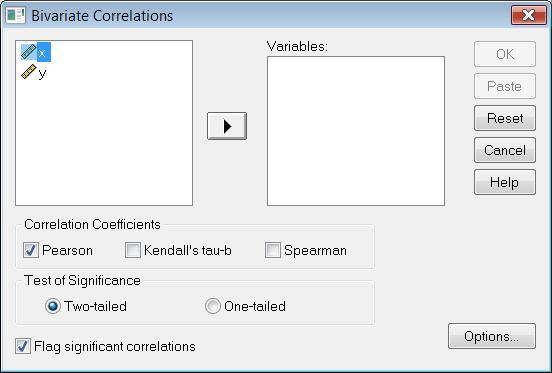The image size is (552, 373).
Task: Select the x variable's ruler icon
Action: coord(29,52)
